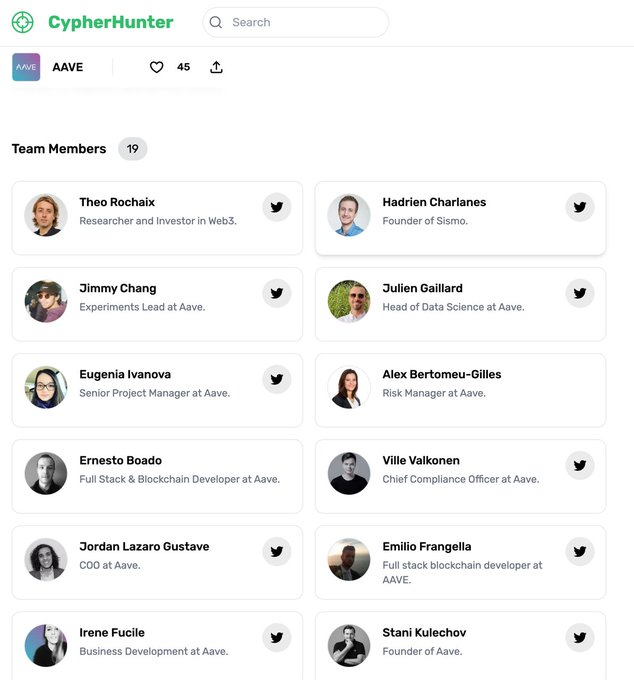Open Jordan Lazaro Gustave's Twitter icon

click(x=277, y=552)
